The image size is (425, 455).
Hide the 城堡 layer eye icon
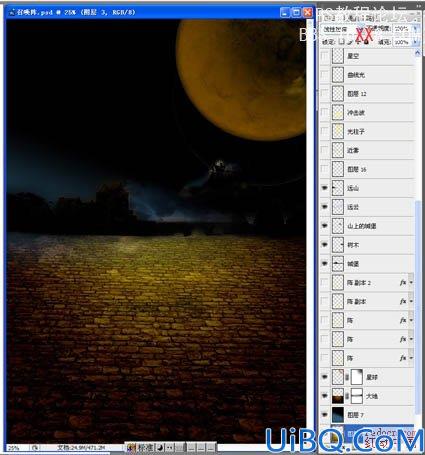[324, 264]
